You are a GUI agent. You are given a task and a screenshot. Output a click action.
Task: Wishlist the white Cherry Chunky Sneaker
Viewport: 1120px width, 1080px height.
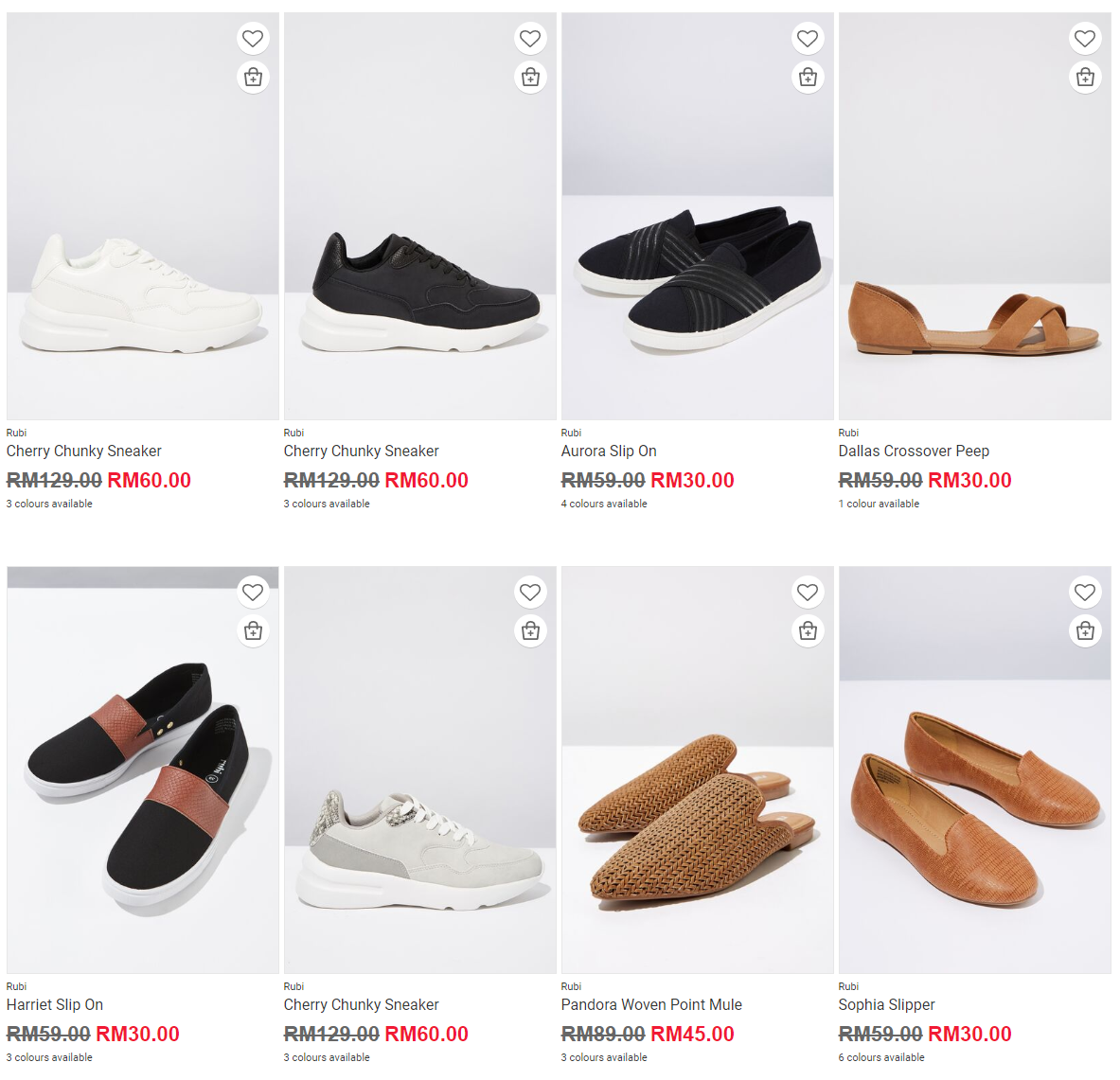pyautogui.click(x=253, y=39)
